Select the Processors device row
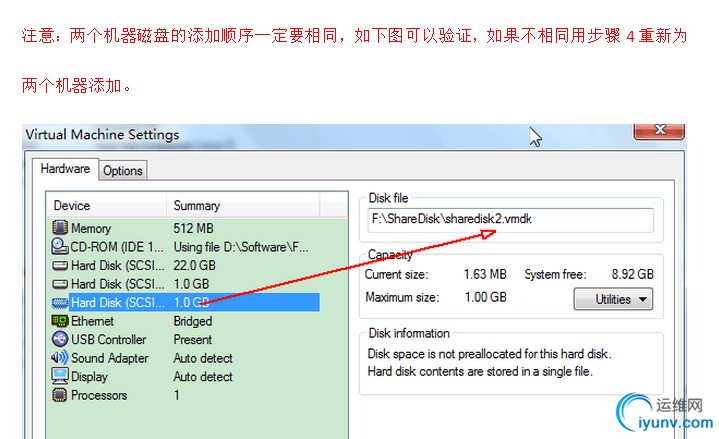719x439 pixels. [x=185, y=395]
